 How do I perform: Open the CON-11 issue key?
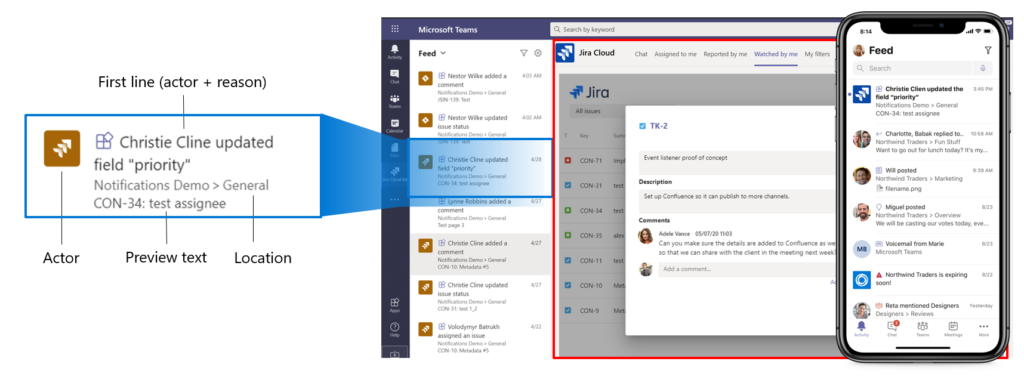point(591,261)
